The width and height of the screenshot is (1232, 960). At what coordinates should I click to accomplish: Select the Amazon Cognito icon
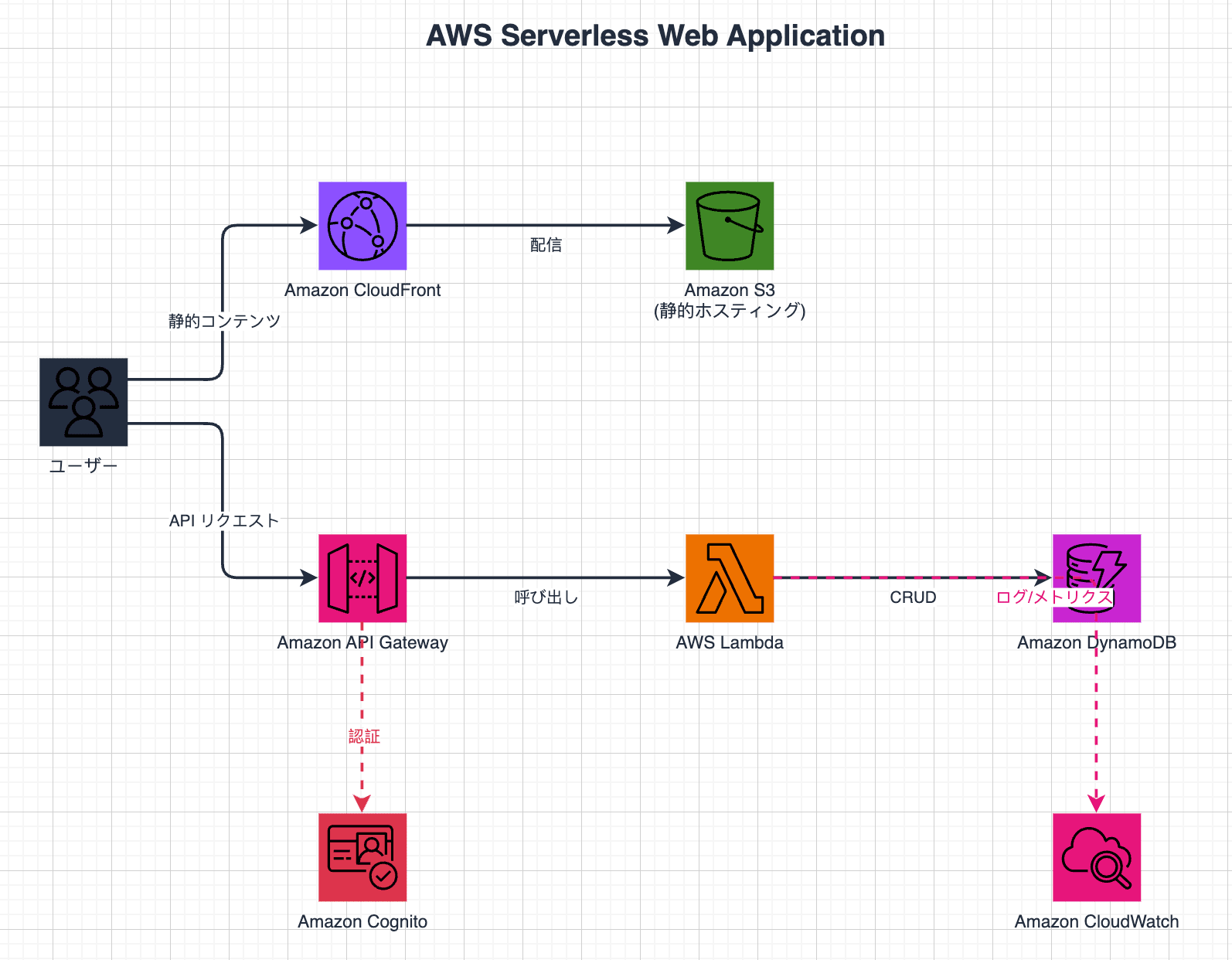pos(362,857)
